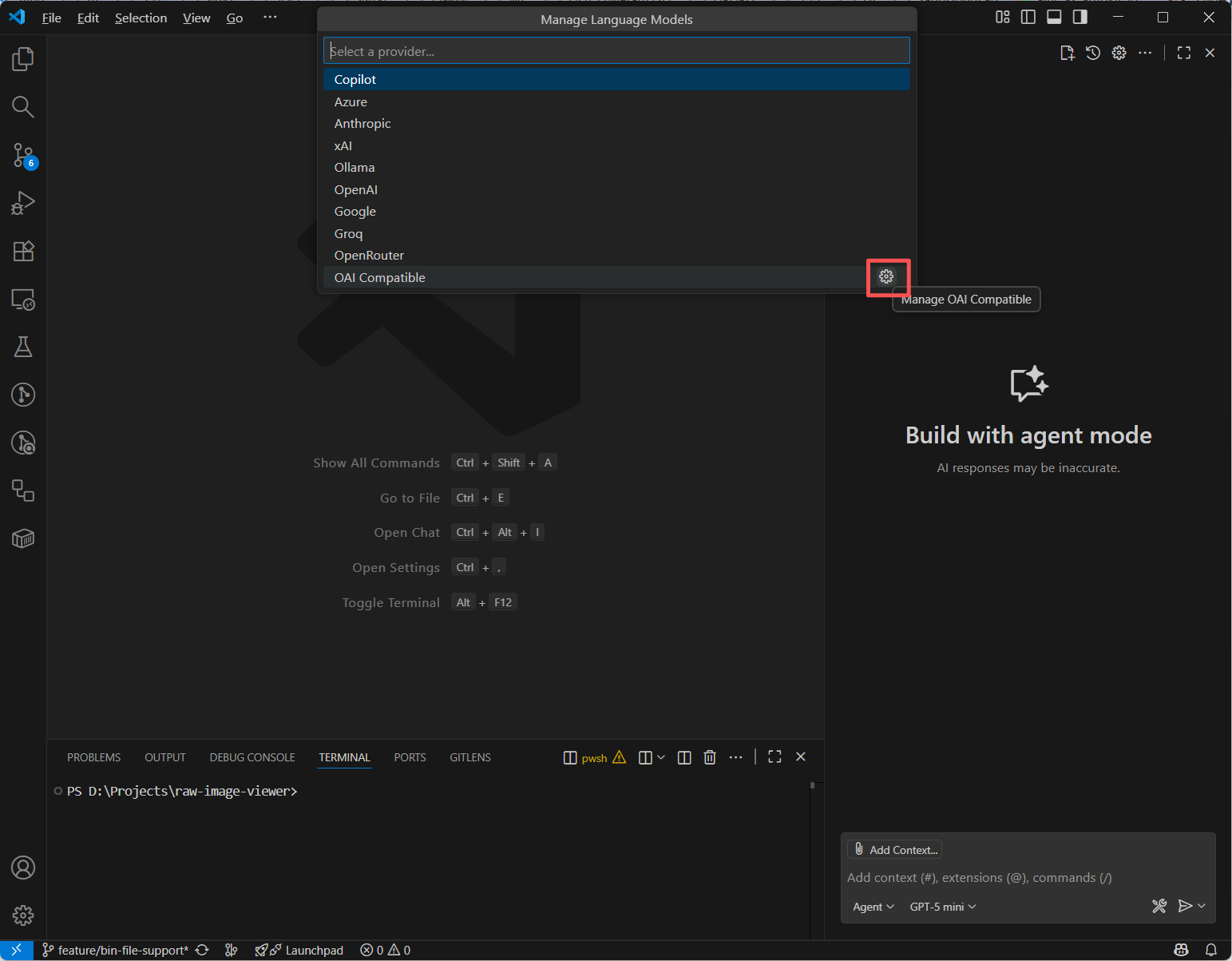The width and height of the screenshot is (1232, 961).
Task: Open chat panel settings gear
Action: pos(1119,53)
